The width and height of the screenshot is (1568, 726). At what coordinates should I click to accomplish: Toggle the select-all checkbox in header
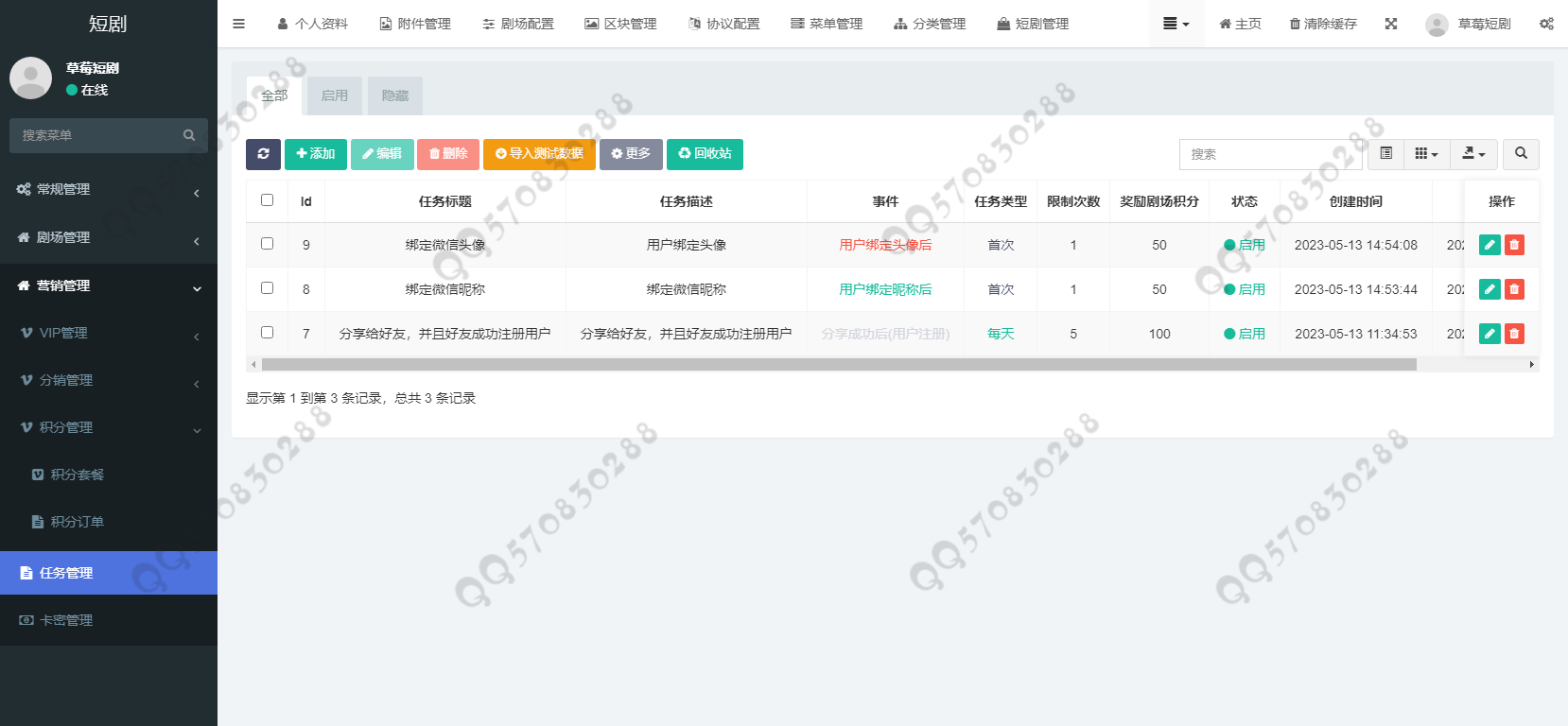(267, 200)
